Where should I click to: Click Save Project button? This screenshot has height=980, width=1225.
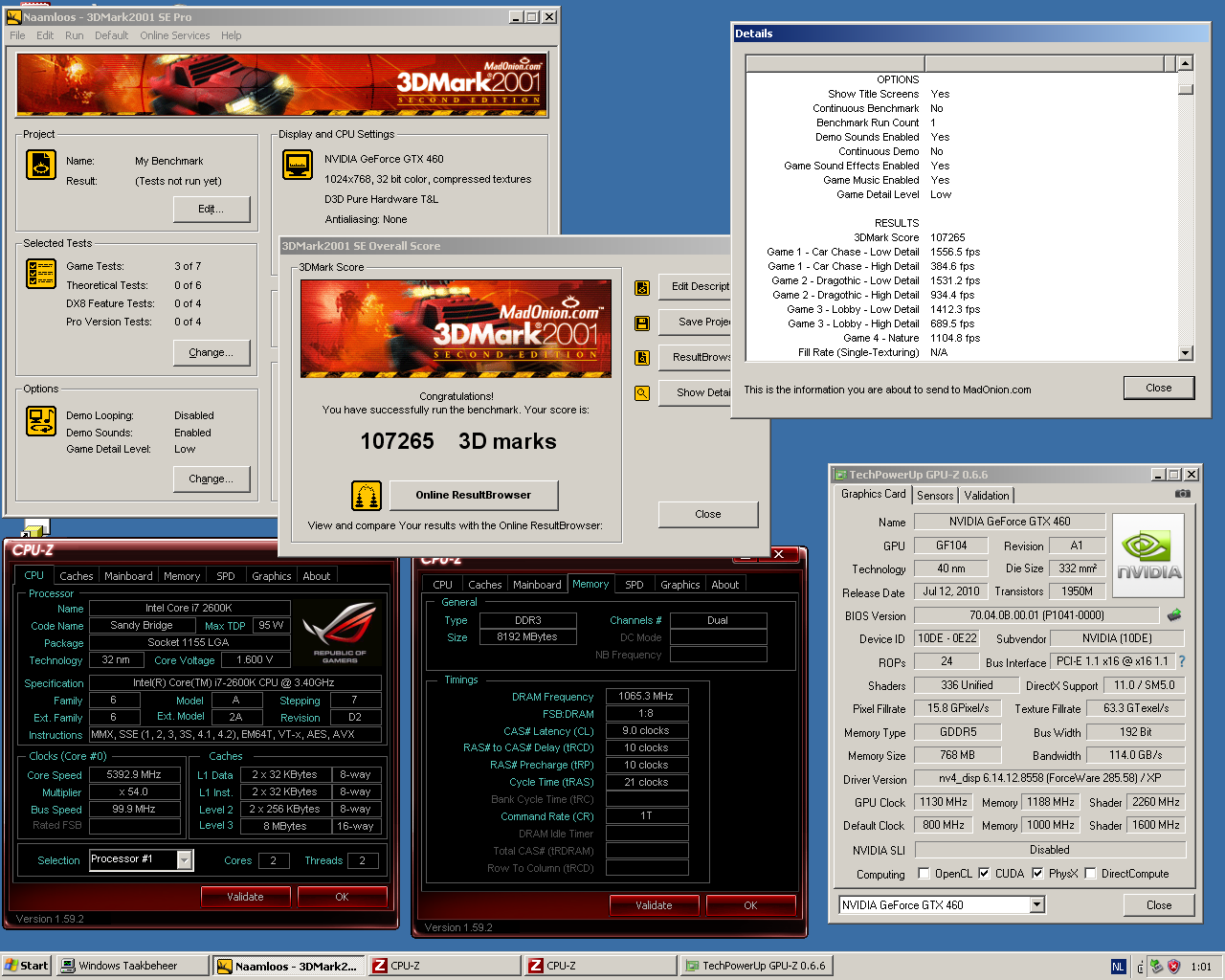[x=696, y=322]
